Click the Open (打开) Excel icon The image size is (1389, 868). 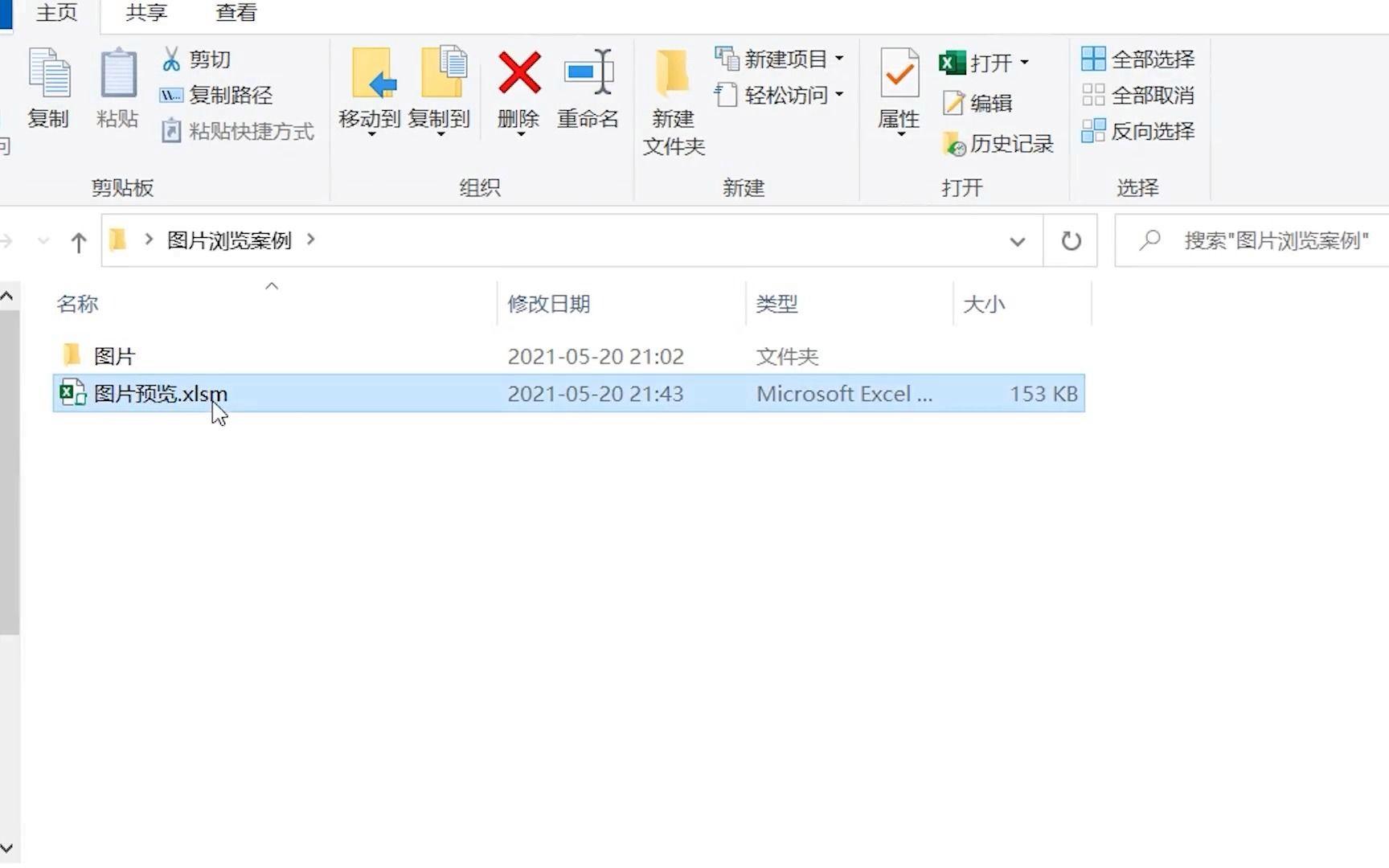pyautogui.click(x=952, y=62)
